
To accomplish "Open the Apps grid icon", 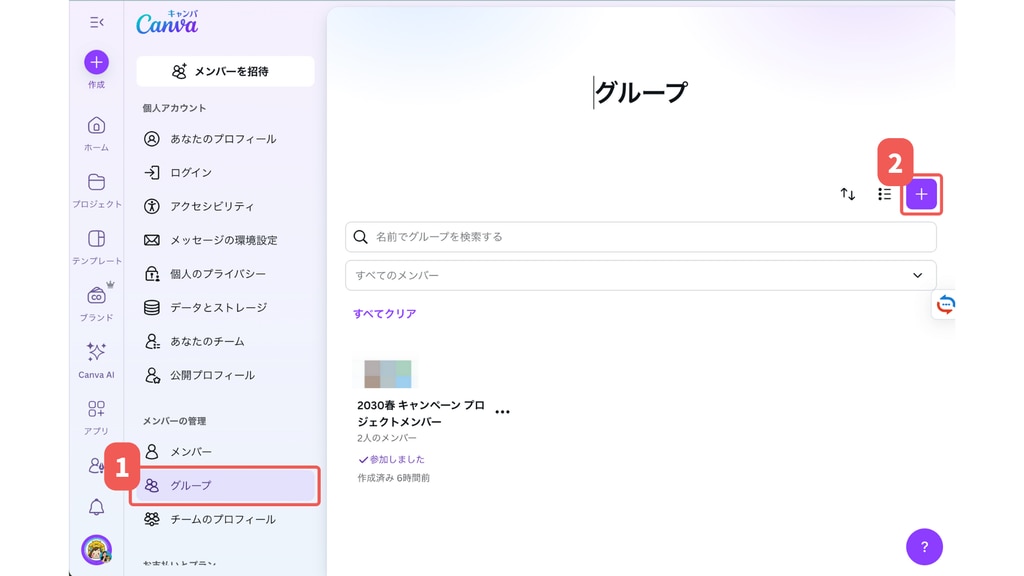I will [96, 409].
